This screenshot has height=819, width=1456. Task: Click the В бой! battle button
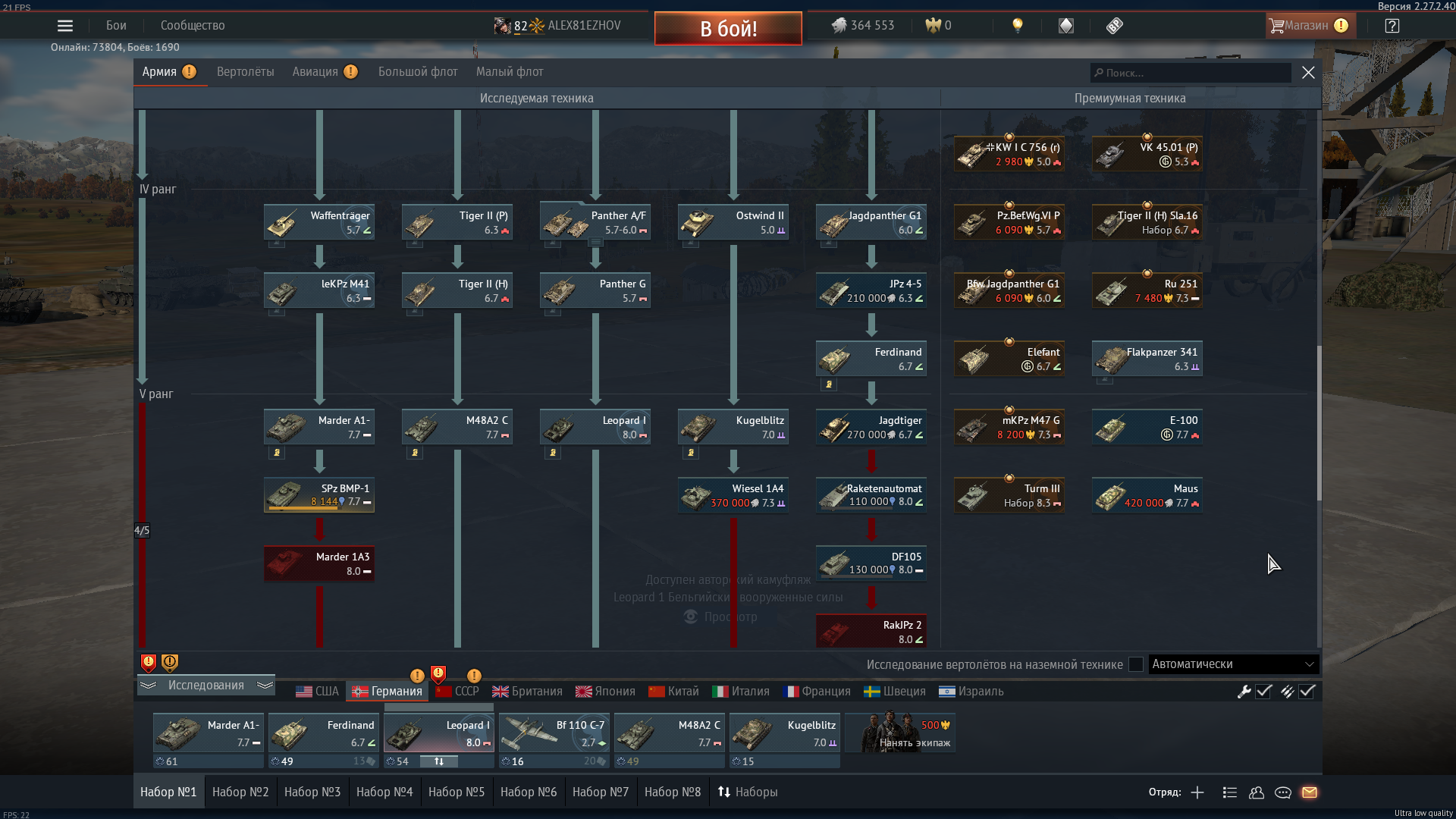728,28
